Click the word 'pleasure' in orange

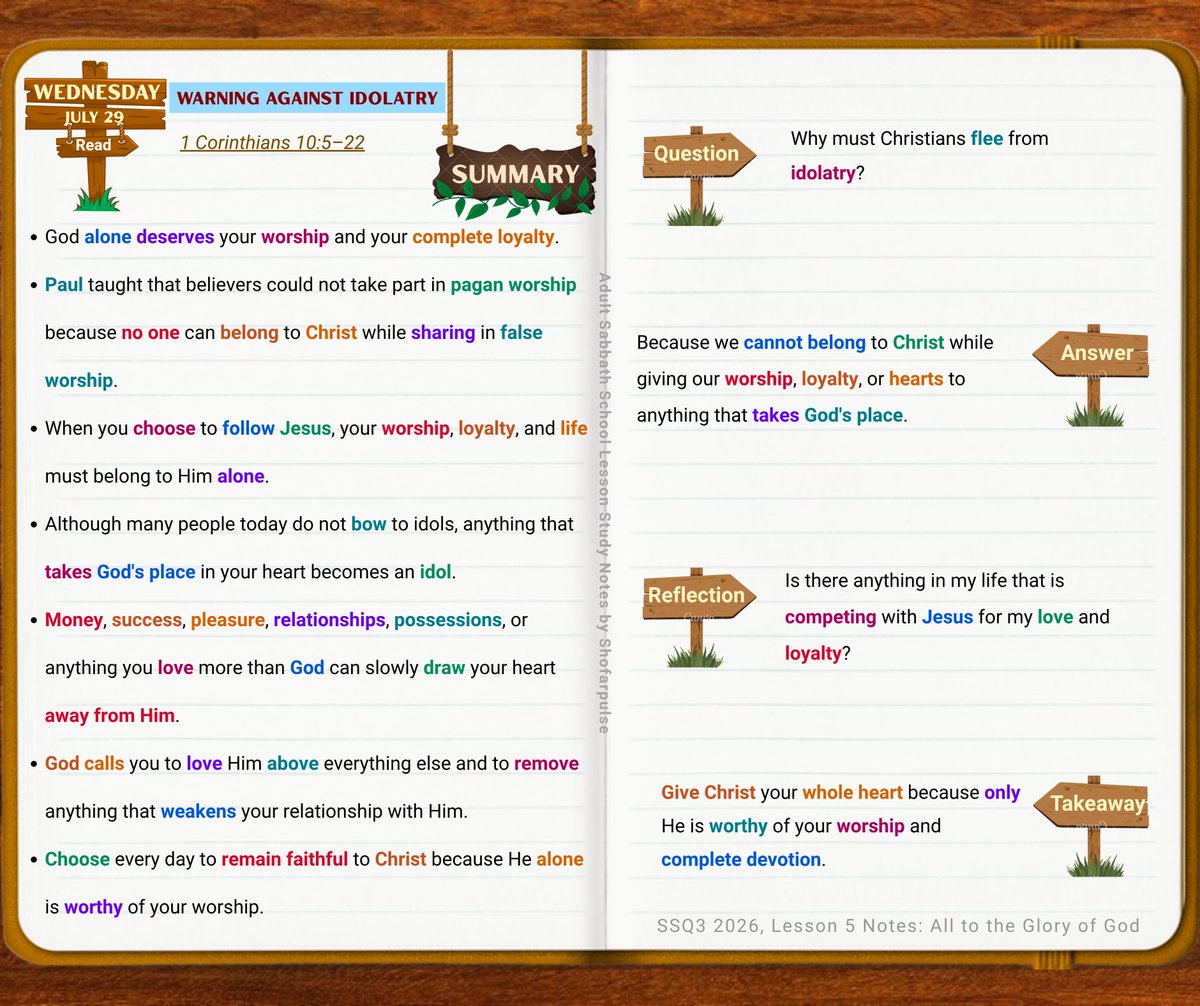(228, 620)
